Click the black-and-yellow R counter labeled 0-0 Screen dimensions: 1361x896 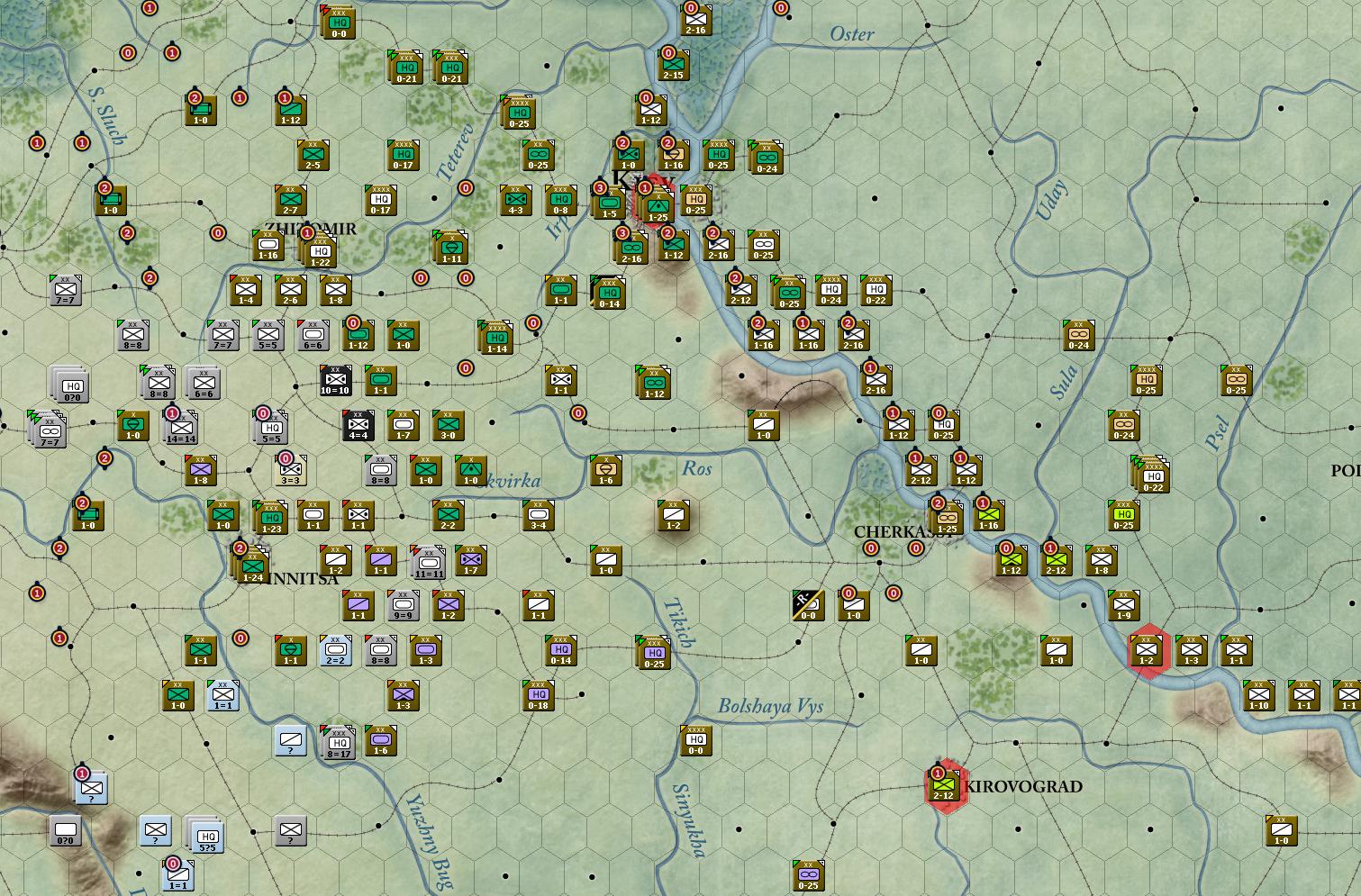point(808,605)
